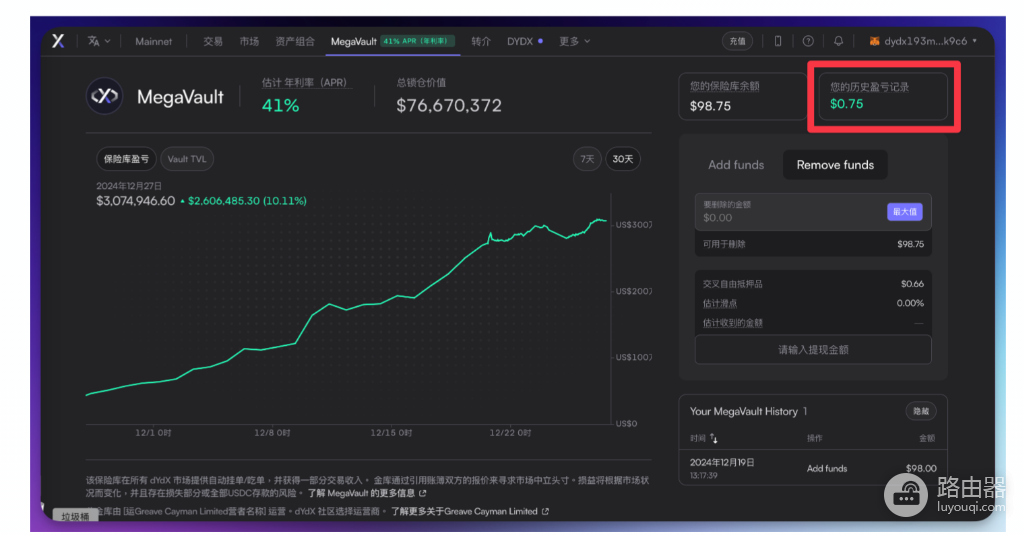The width and height of the screenshot is (1024, 535).
Task: Click the 请输入提现金额 submit button
Action: [813, 349]
